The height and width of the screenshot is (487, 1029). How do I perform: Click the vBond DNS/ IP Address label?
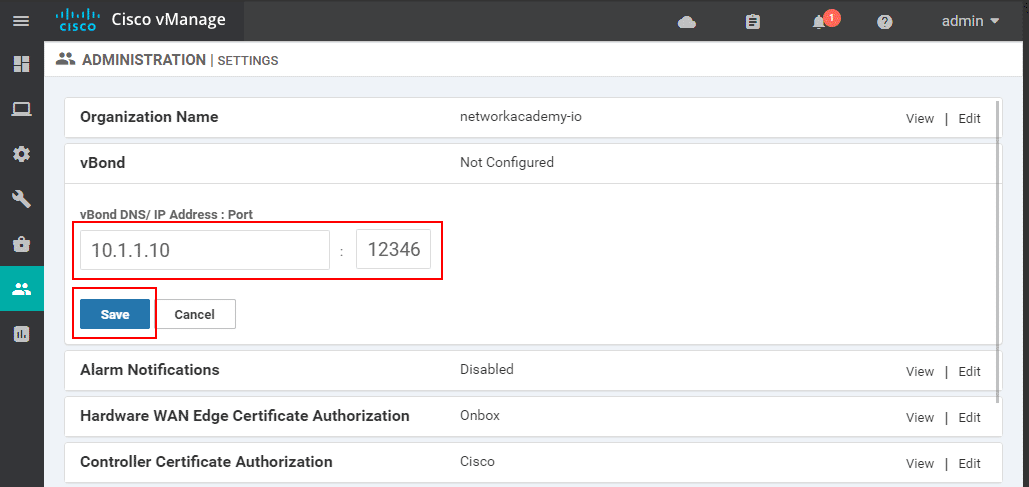(x=166, y=214)
